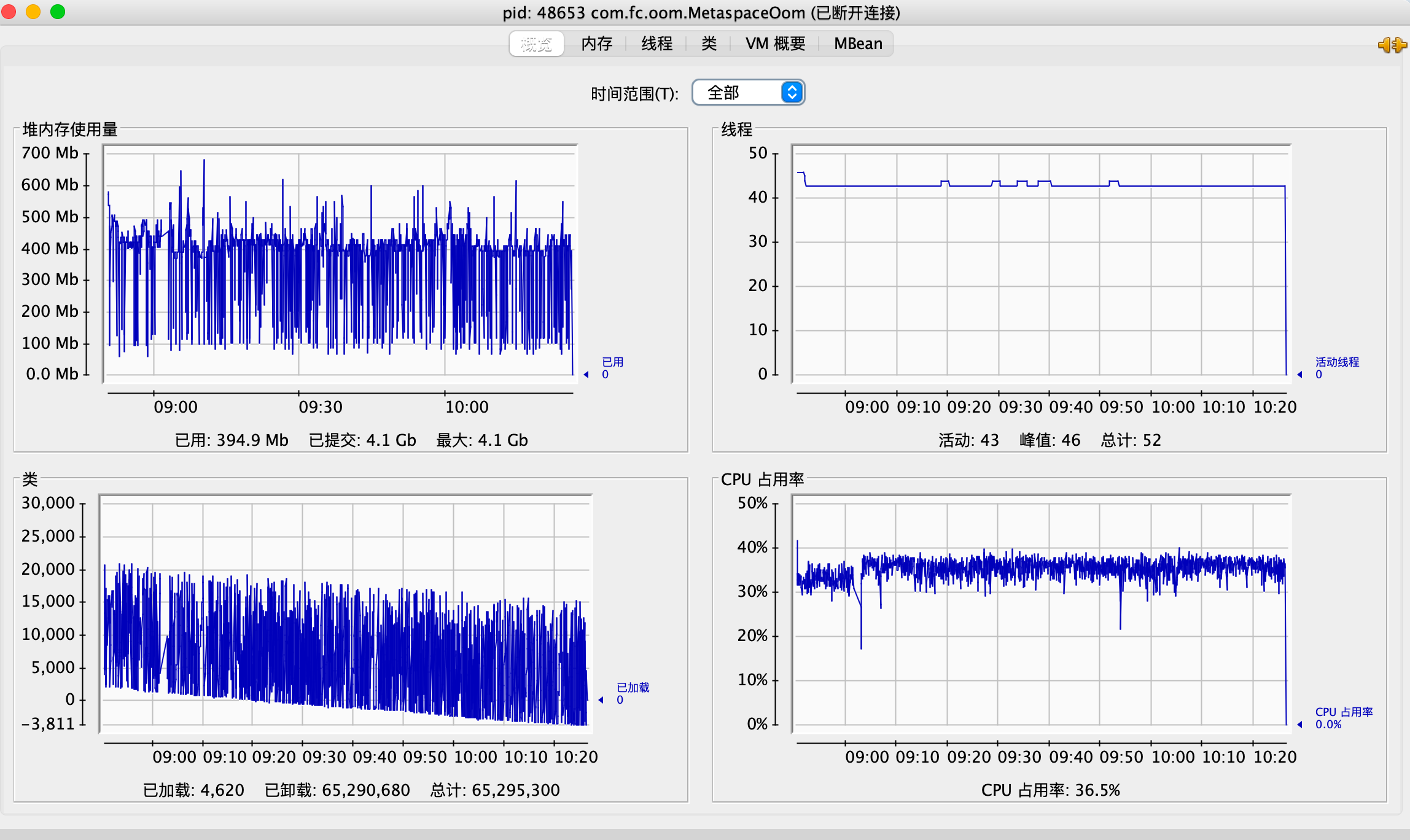Switch to the 内存 tab
Screen dimensions: 1410x840
point(596,44)
